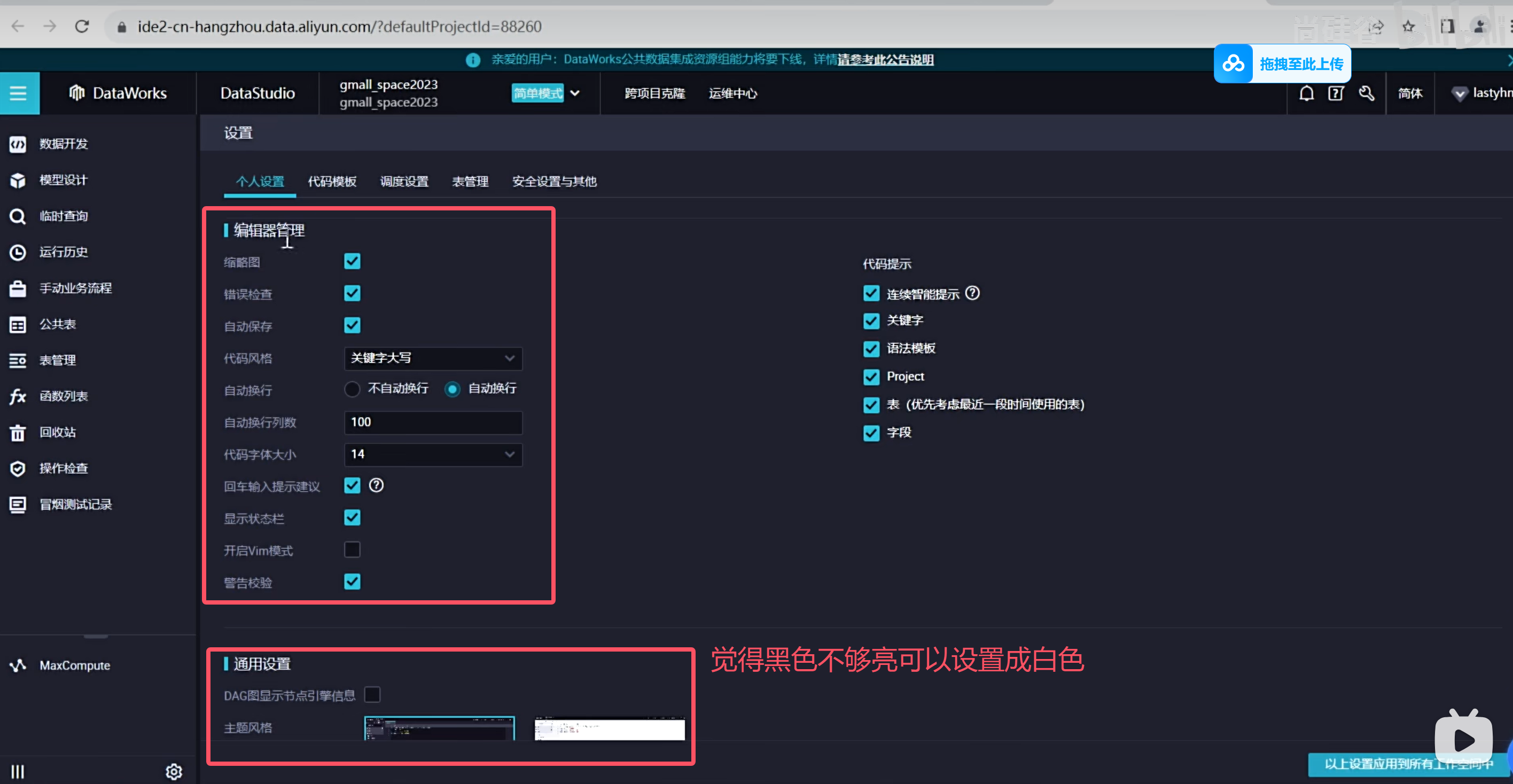Open the 运行历史 clock icon

(x=18, y=253)
